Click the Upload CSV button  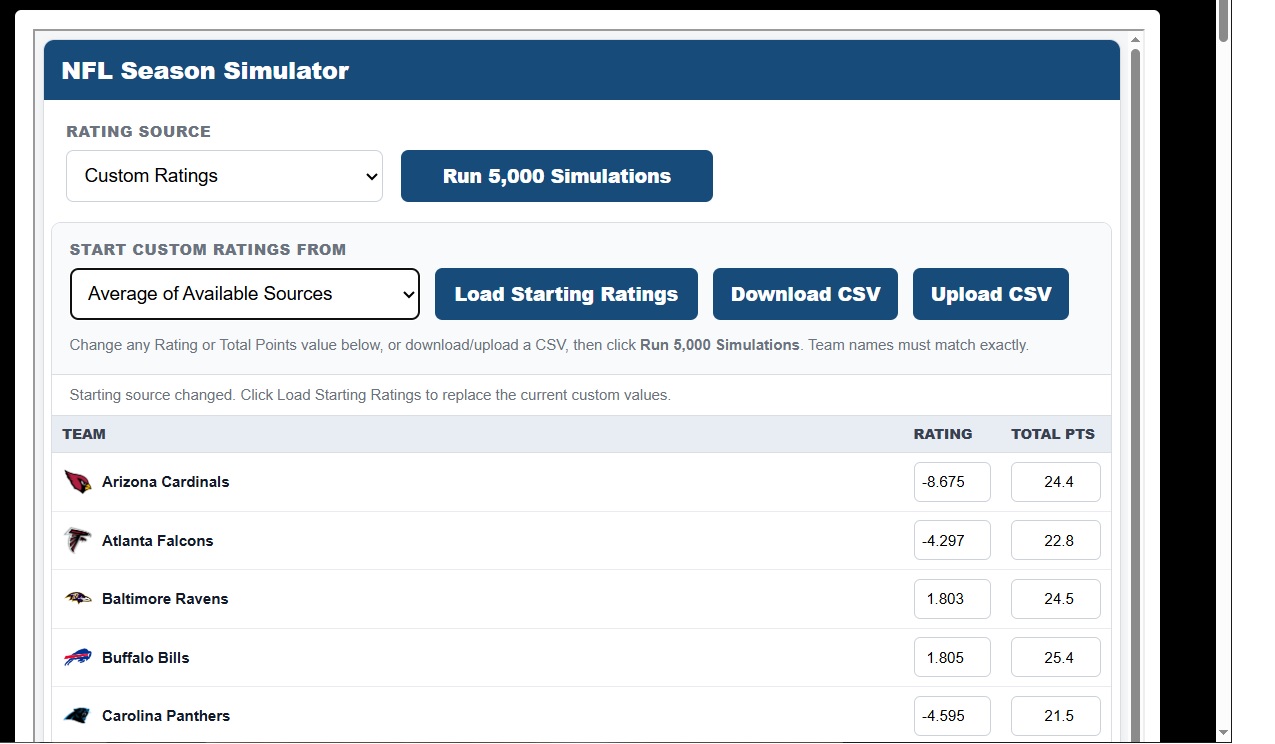point(991,294)
